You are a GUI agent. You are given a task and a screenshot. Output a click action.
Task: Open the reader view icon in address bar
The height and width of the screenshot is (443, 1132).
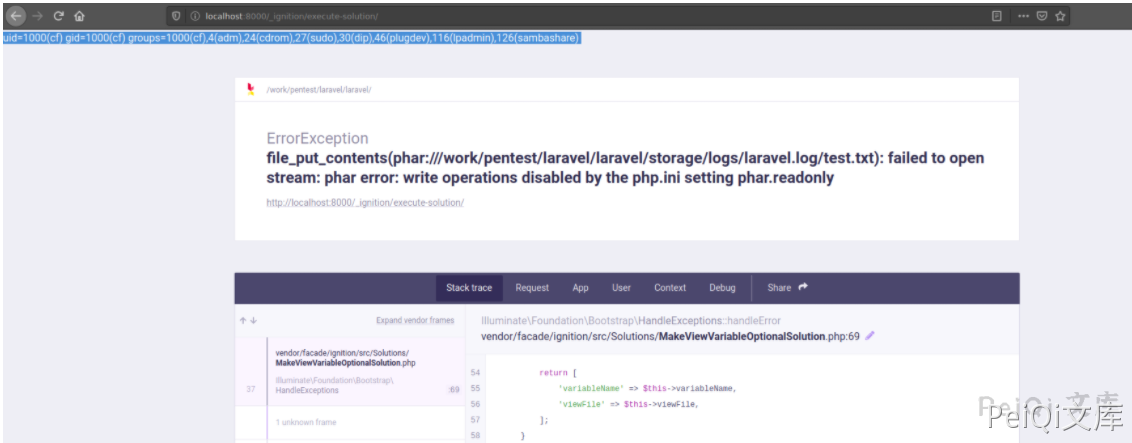pos(996,16)
